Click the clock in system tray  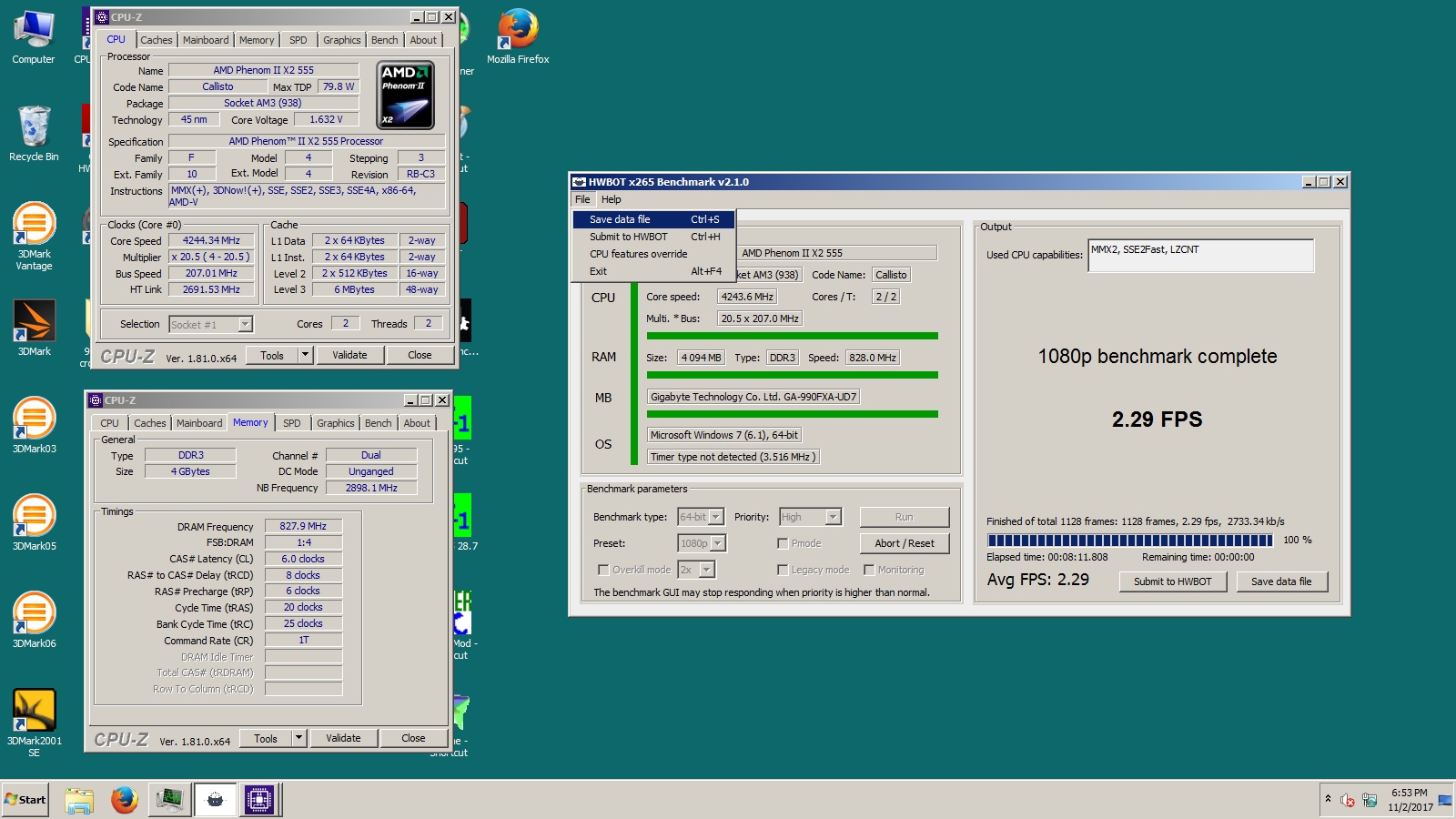coord(1410,800)
